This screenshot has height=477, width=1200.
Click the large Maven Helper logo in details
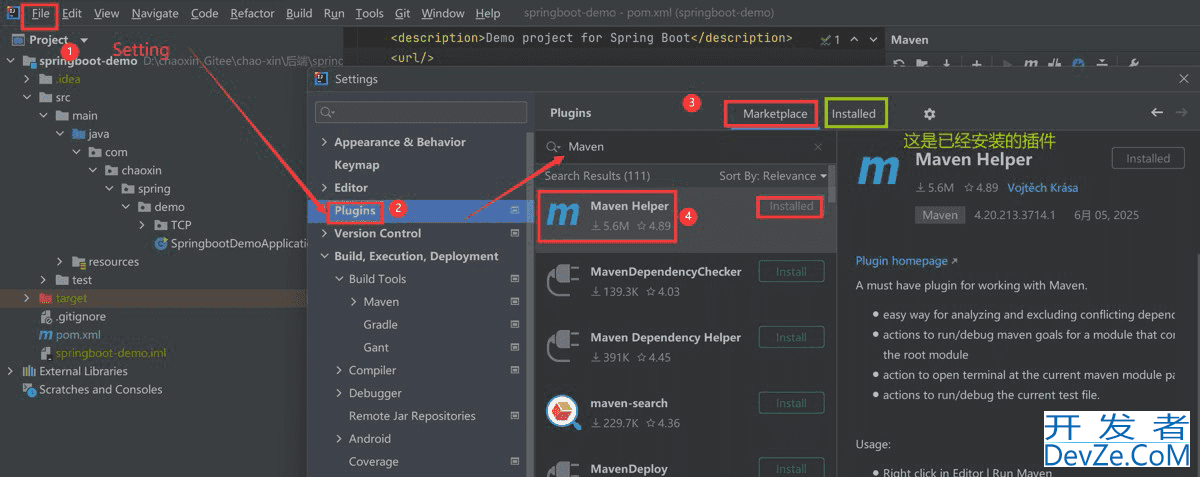[x=879, y=168]
